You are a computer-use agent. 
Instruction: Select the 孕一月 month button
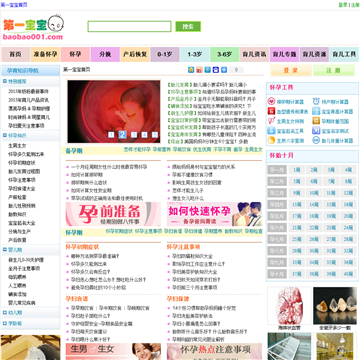[x=277, y=170]
